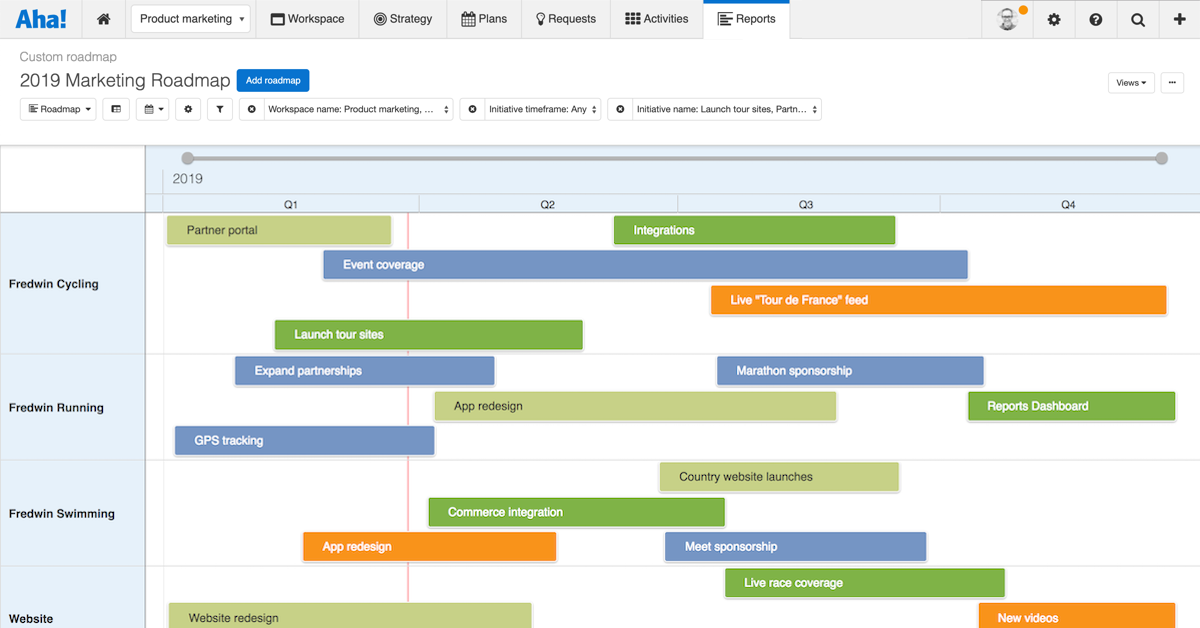Click the 2019 year label
1200x628 pixels.
(188, 179)
